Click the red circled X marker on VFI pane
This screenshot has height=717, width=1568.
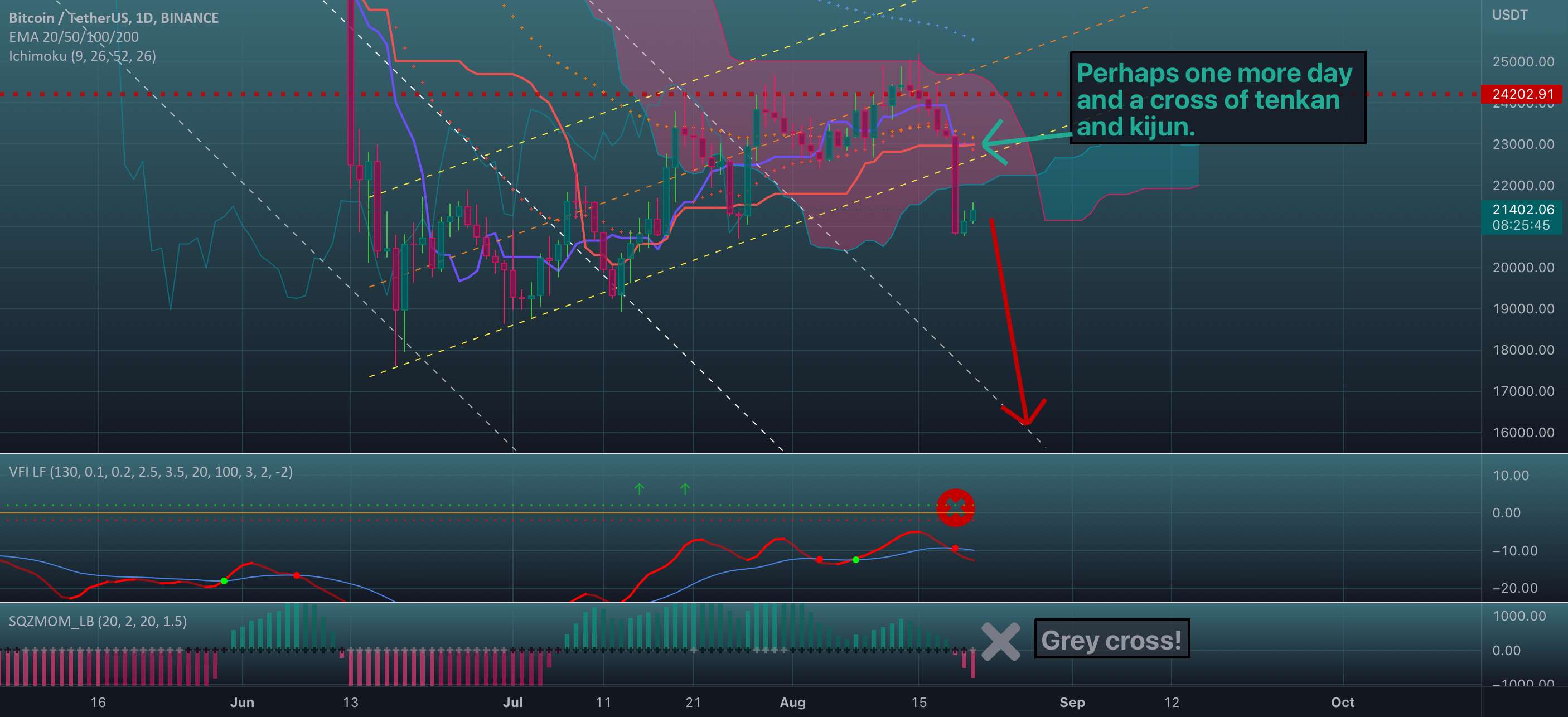pyautogui.click(x=955, y=507)
